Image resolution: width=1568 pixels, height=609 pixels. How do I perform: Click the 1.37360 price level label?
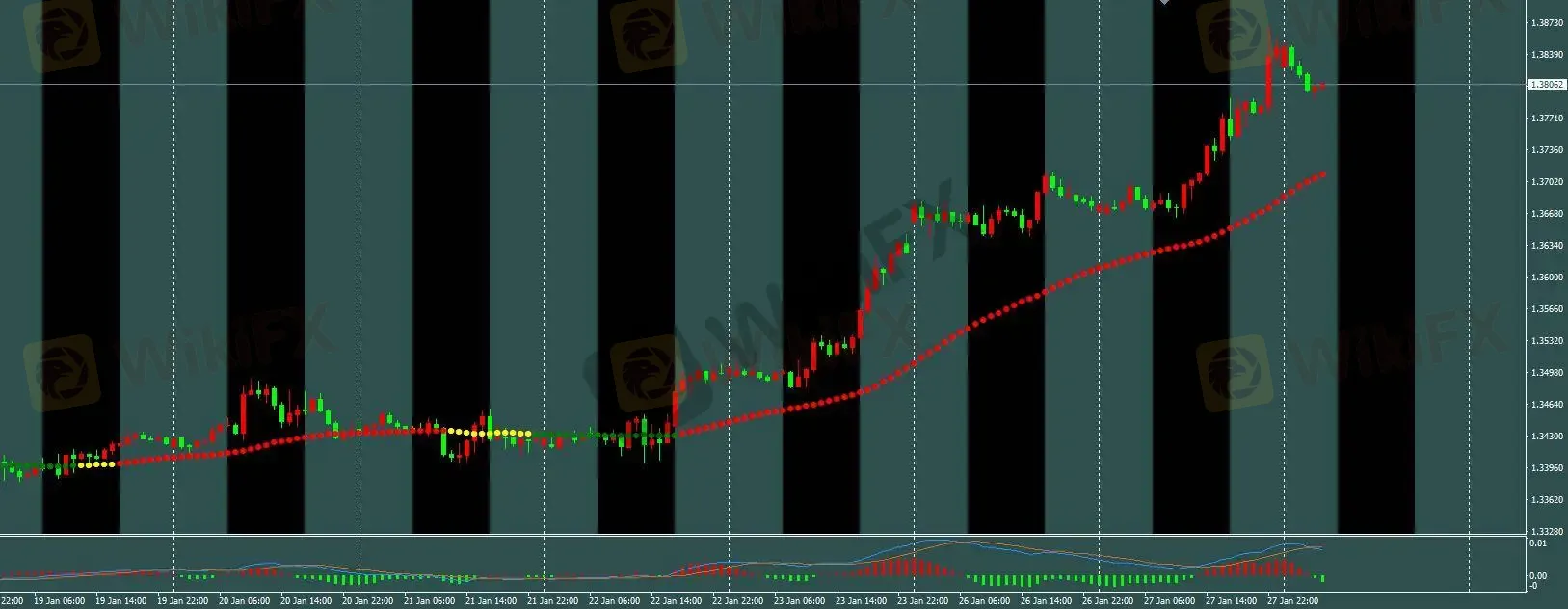1547,150
